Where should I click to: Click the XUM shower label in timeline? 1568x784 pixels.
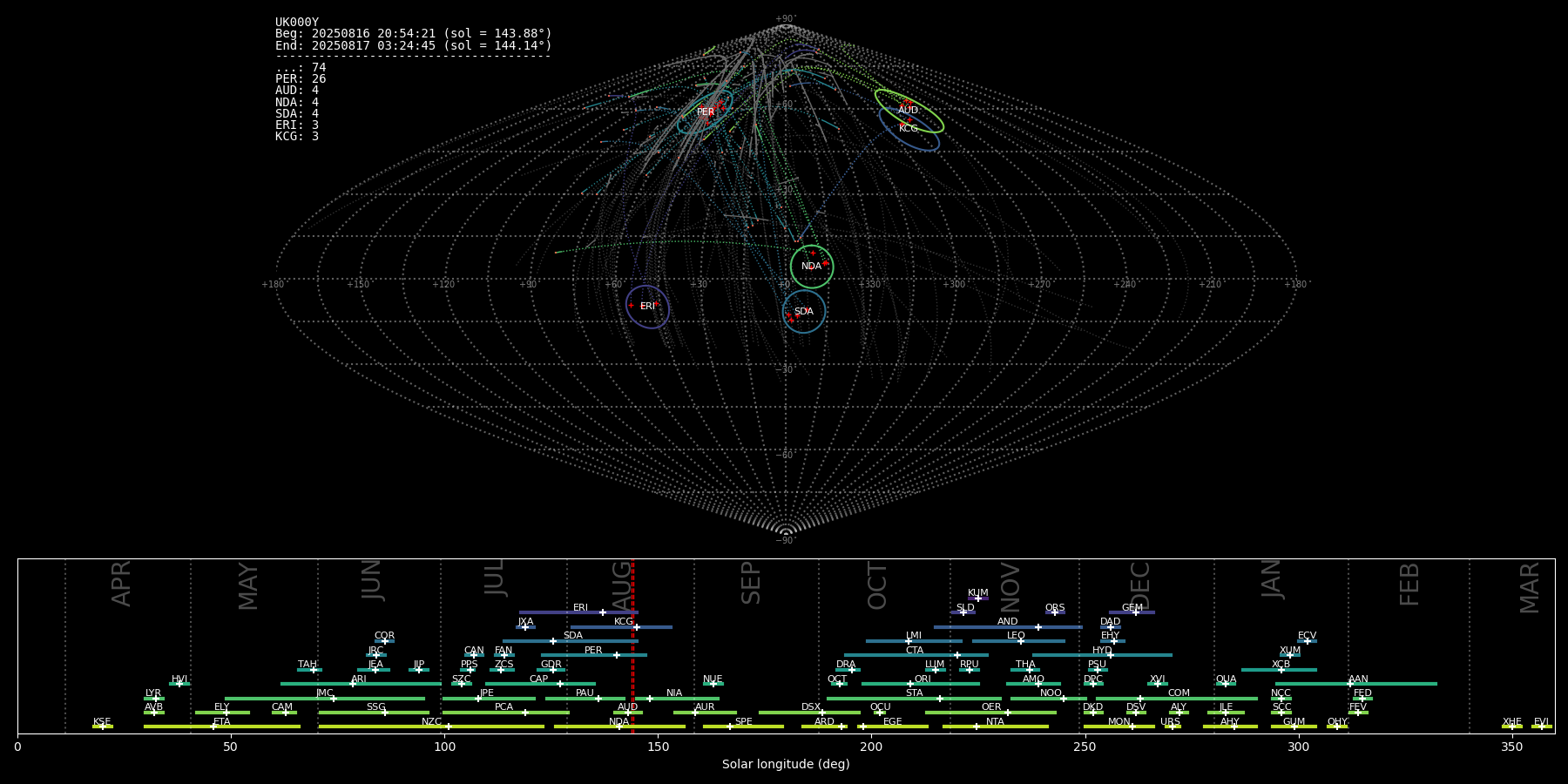(1290, 651)
